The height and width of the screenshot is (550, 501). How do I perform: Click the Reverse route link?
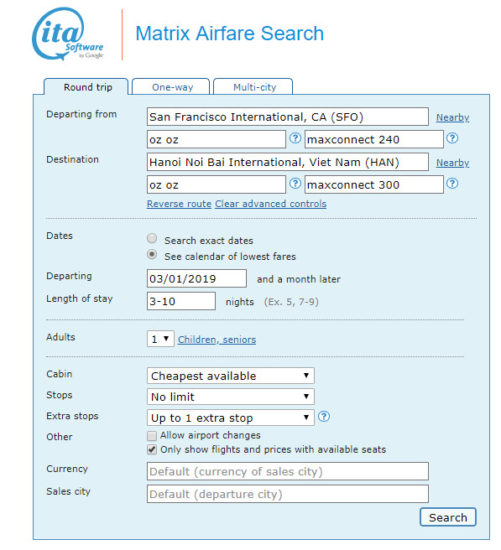tap(179, 204)
